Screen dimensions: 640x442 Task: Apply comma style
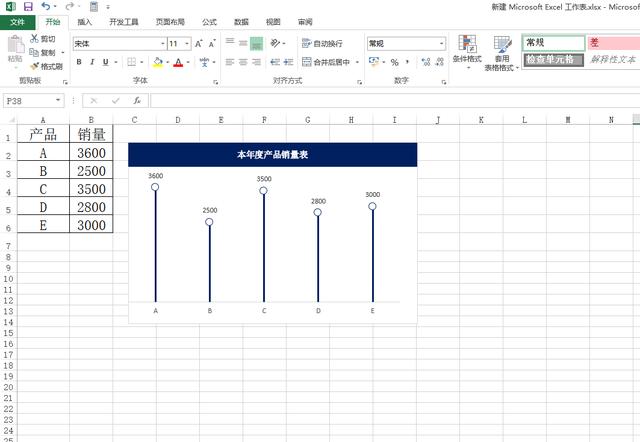click(407, 62)
